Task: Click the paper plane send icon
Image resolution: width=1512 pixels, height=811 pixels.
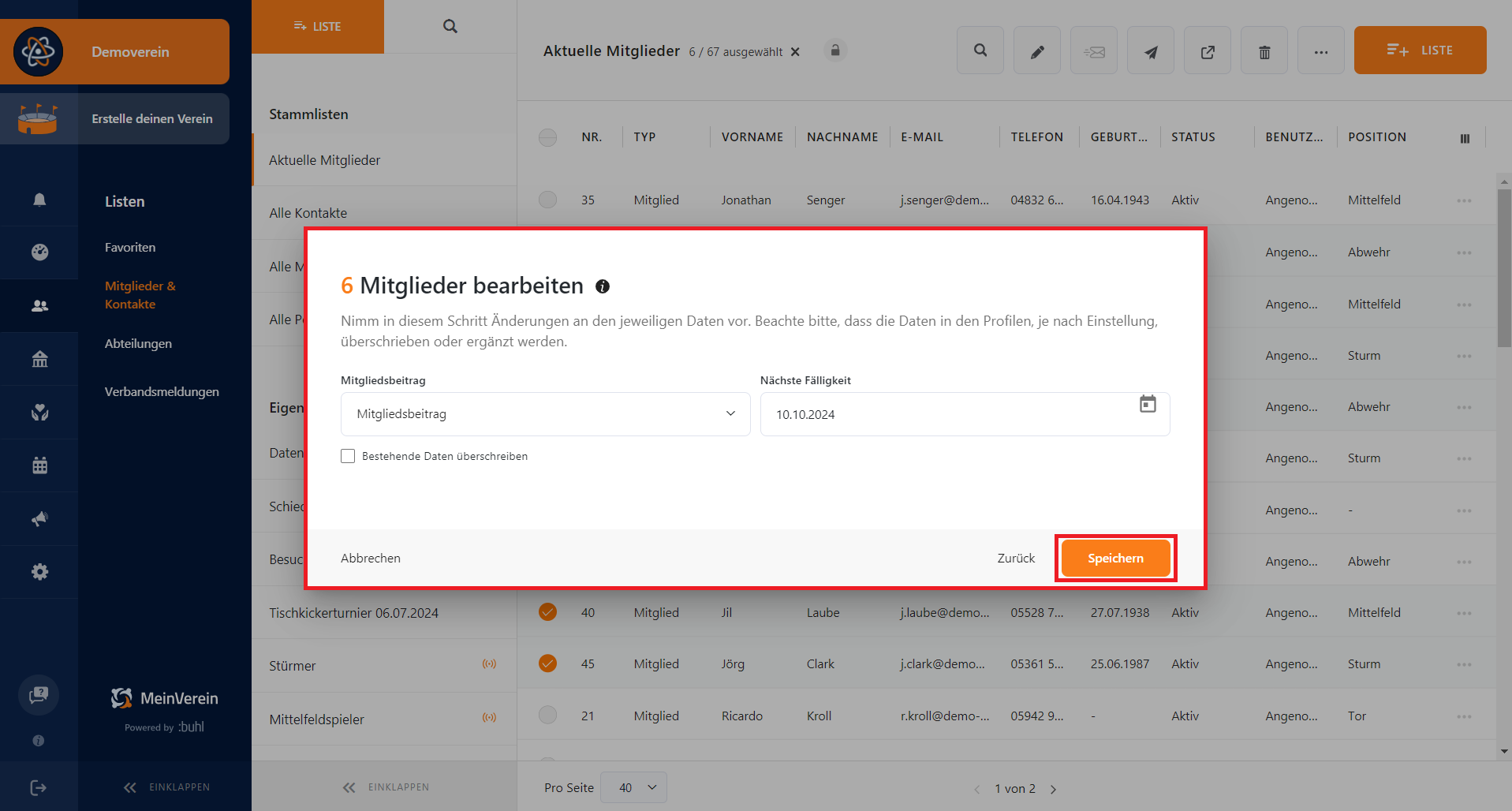Action: coord(1151,50)
